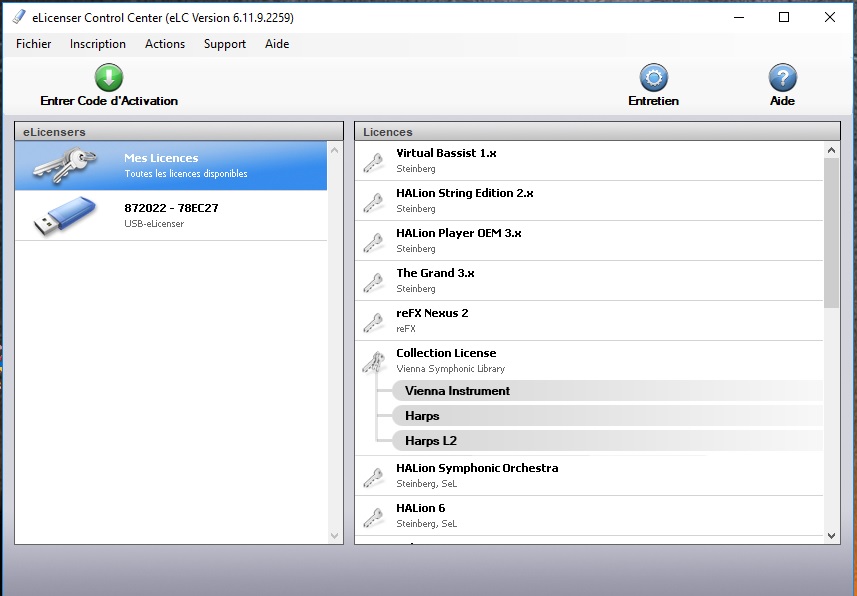Click the Licences panel header
857x596 pixels.
click(597, 132)
